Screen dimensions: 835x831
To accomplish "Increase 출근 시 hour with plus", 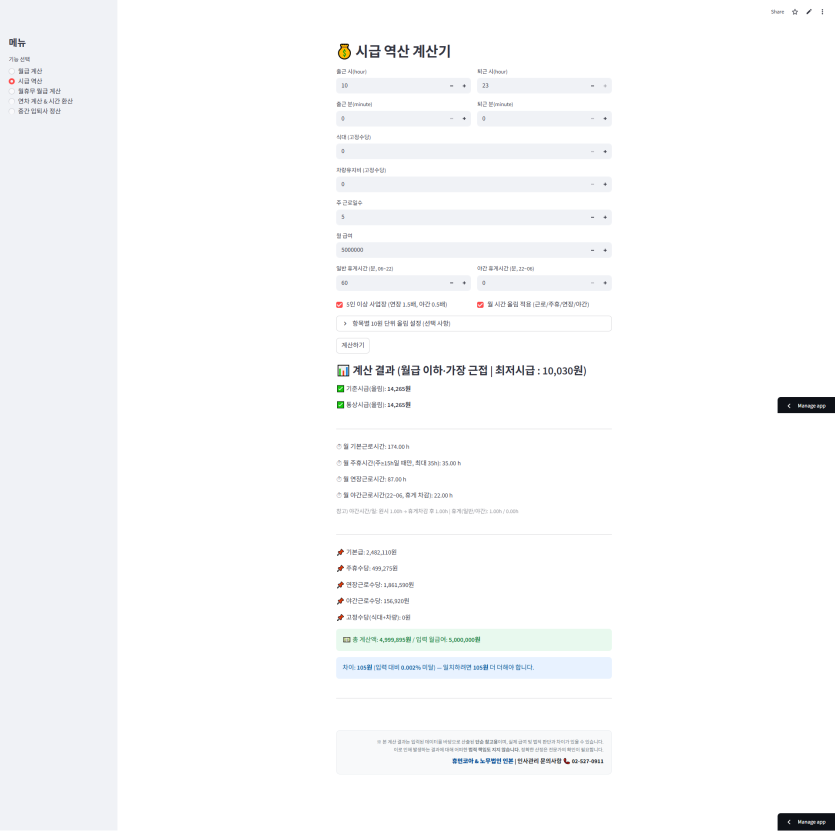I will [x=464, y=87].
